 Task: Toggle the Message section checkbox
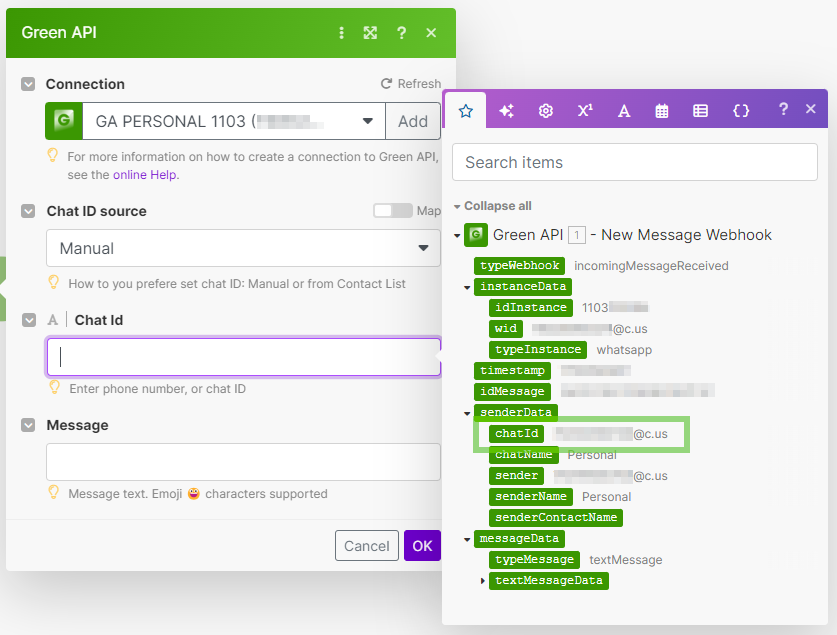pos(28,425)
